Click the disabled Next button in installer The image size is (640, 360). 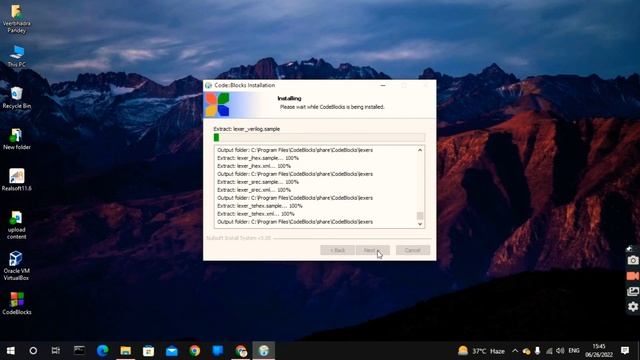[x=373, y=250]
